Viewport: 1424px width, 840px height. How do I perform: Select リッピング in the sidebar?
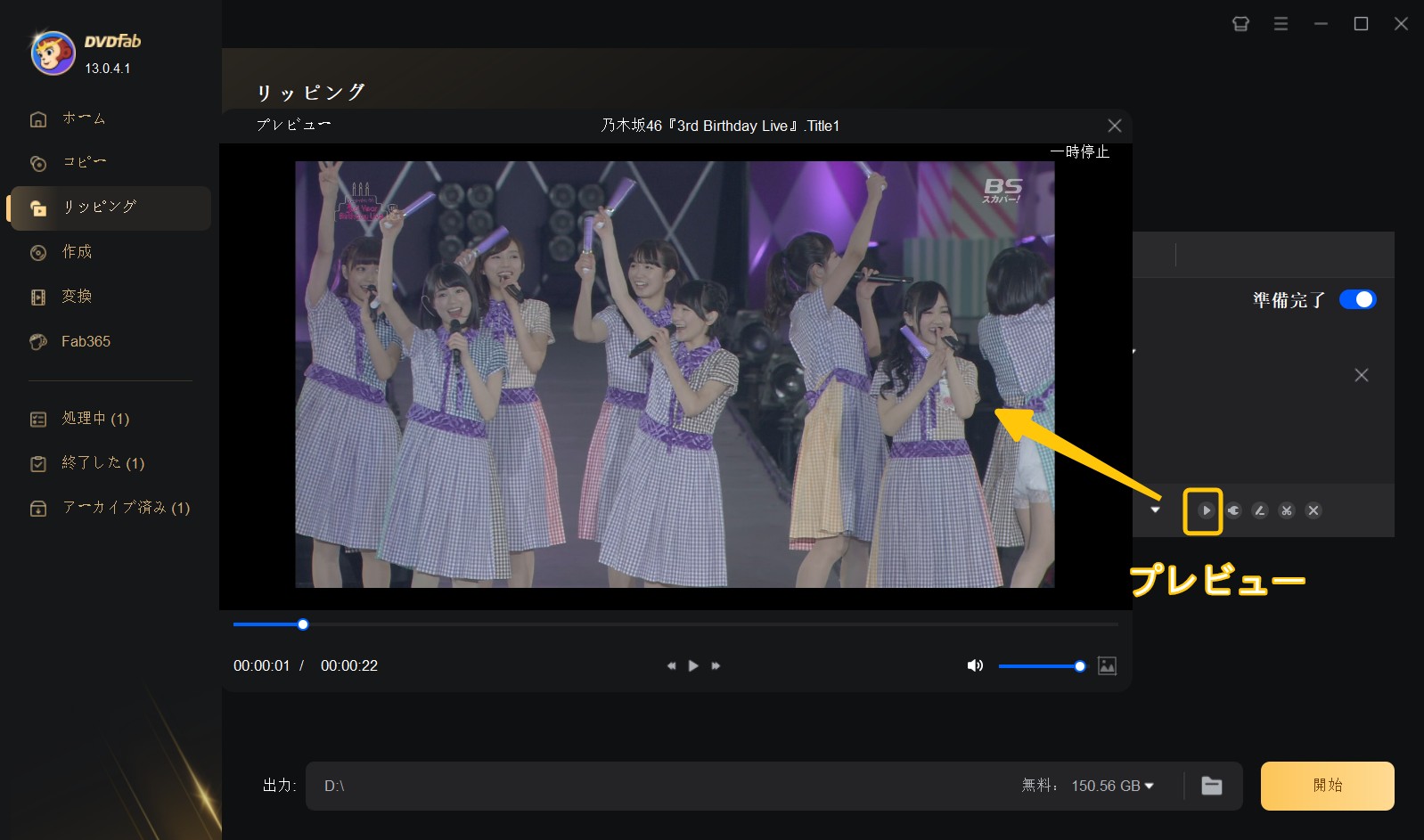tap(110, 208)
